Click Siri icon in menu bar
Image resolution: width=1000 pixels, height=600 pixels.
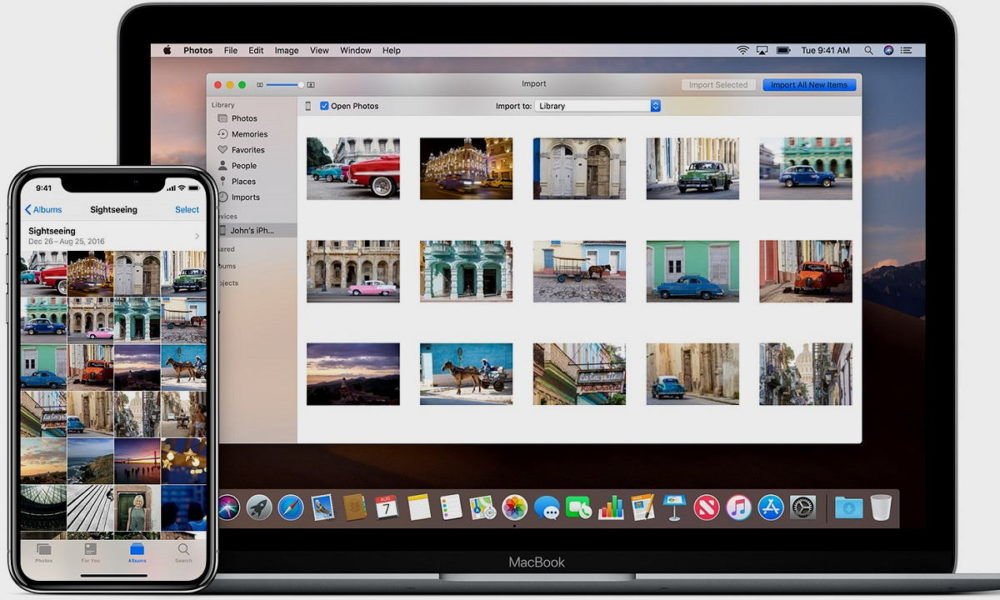(x=888, y=50)
